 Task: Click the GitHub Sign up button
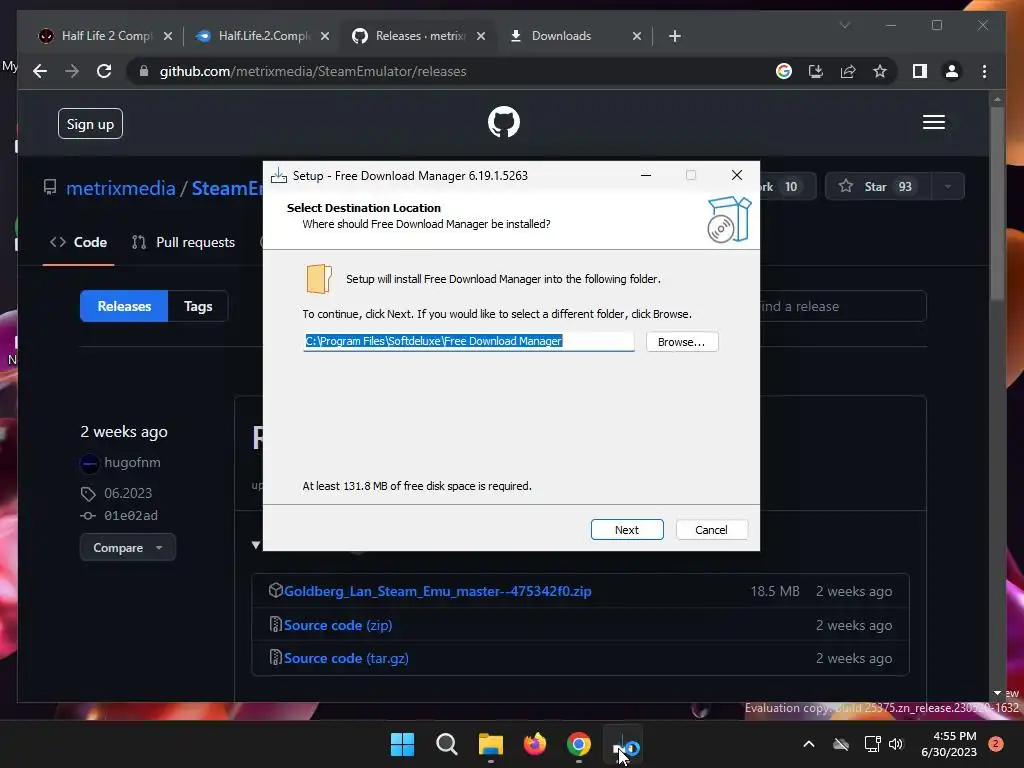tap(90, 124)
